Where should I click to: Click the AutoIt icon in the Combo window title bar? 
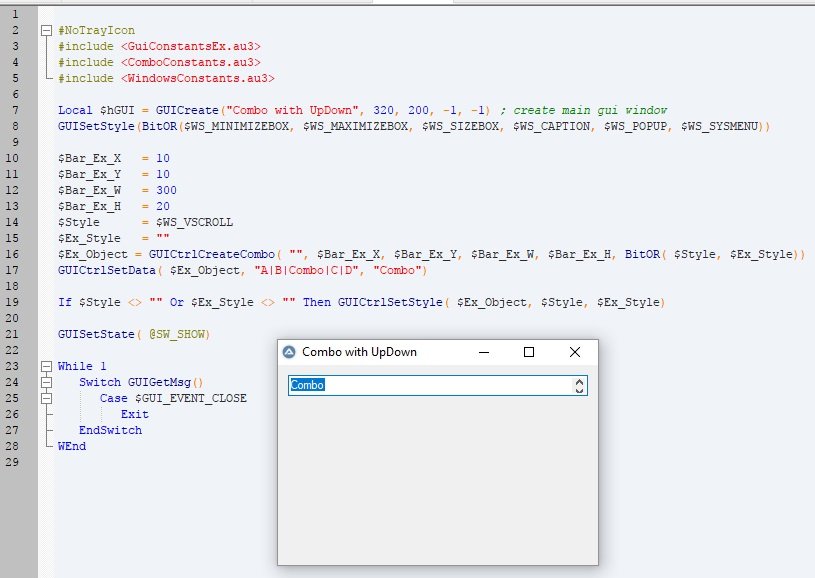tap(290, 352)
